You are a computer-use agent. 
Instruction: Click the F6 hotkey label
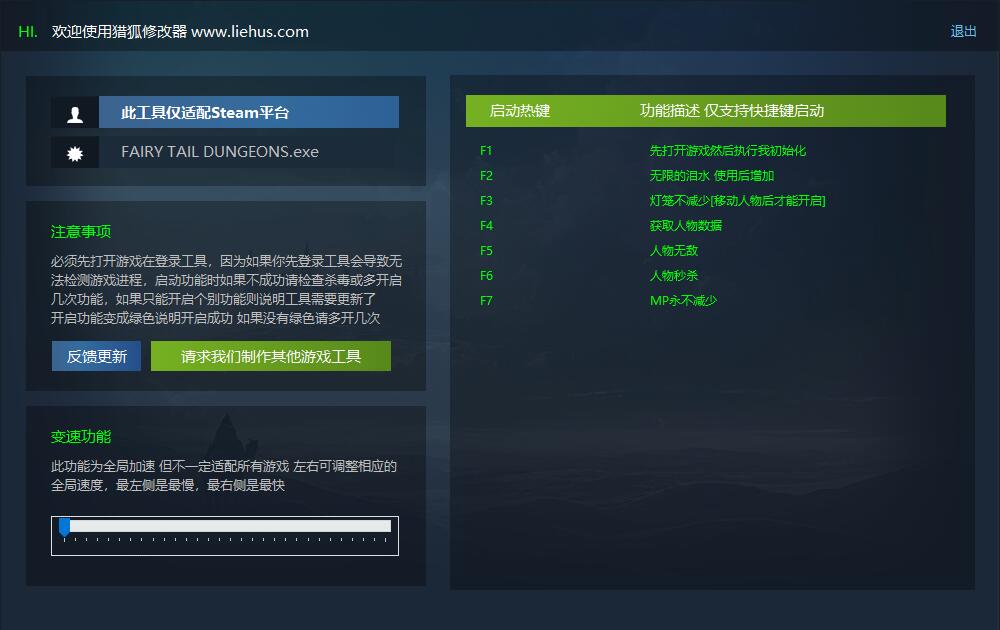point(486,275)
